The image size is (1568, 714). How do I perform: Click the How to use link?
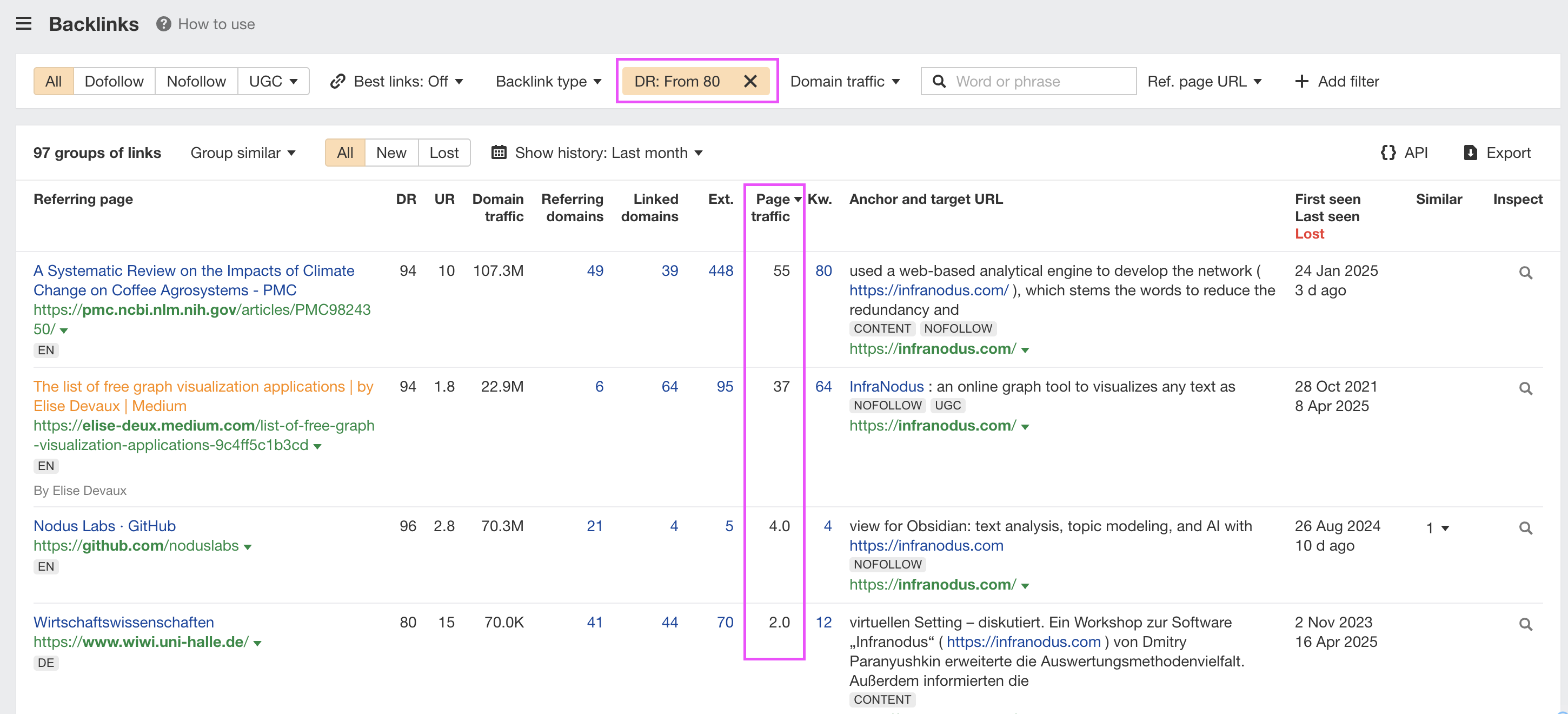tap(216, 24)
